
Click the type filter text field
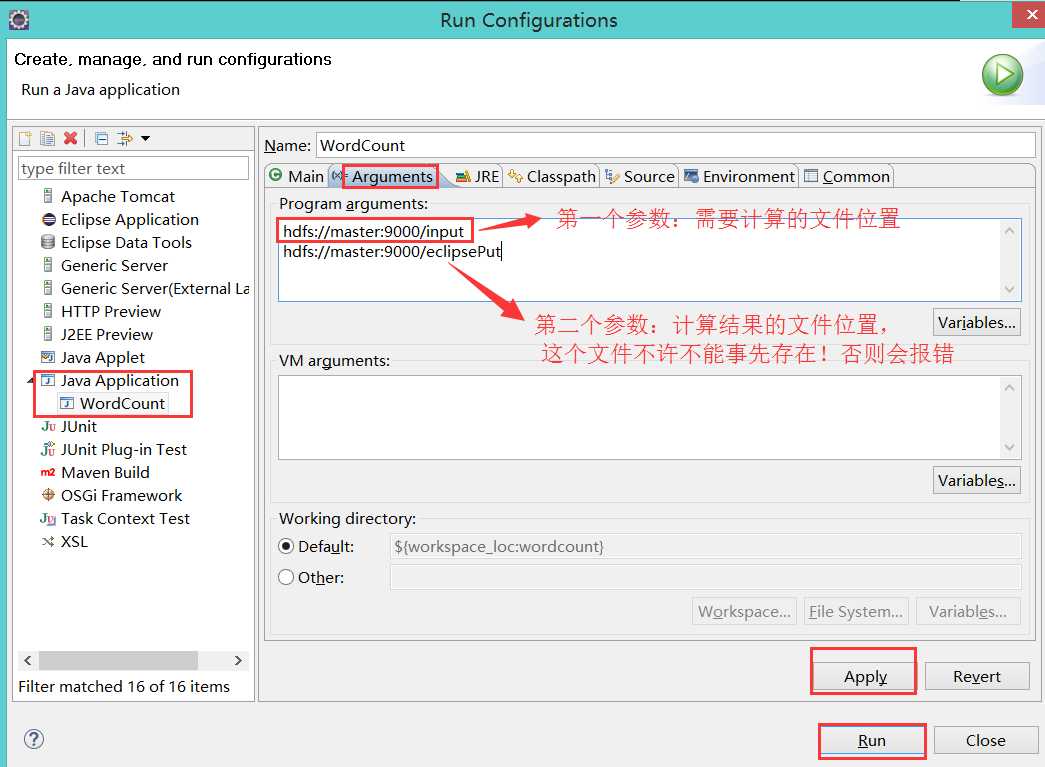(x=133, y=169)
